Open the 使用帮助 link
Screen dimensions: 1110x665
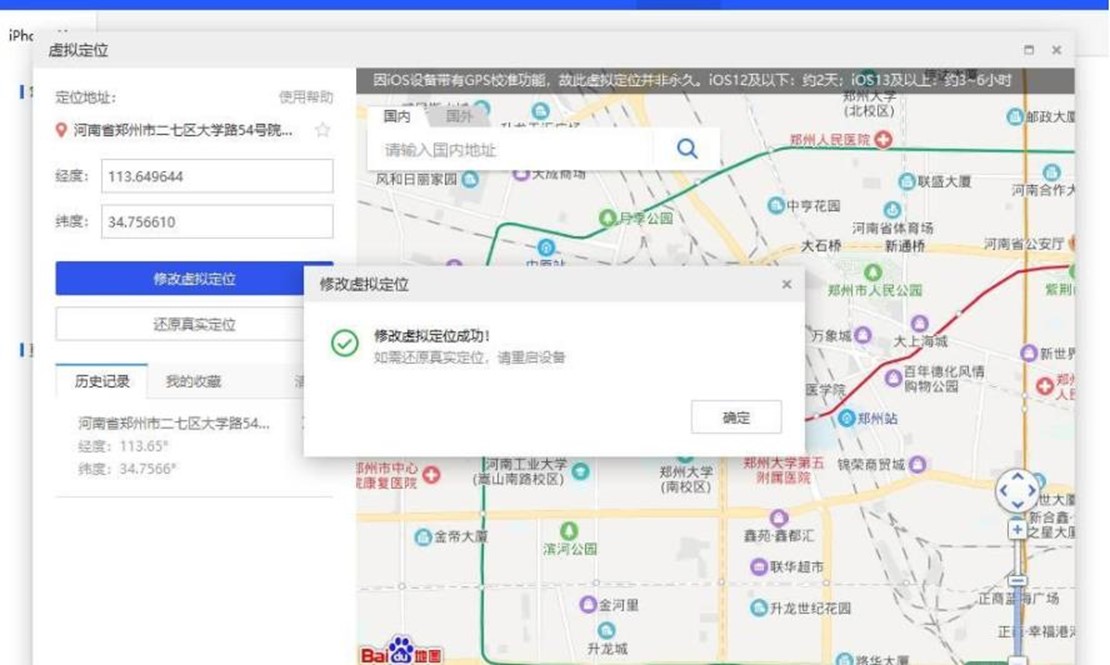305,97
